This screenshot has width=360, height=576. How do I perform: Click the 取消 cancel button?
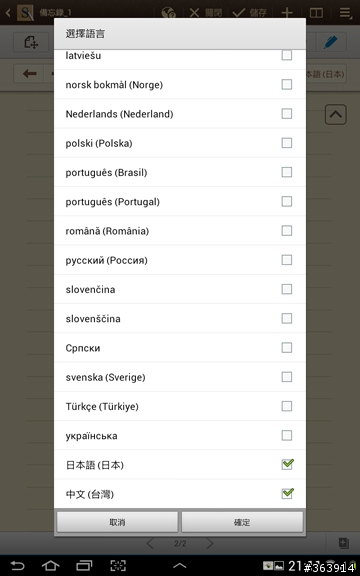click(x=117, y=522)
